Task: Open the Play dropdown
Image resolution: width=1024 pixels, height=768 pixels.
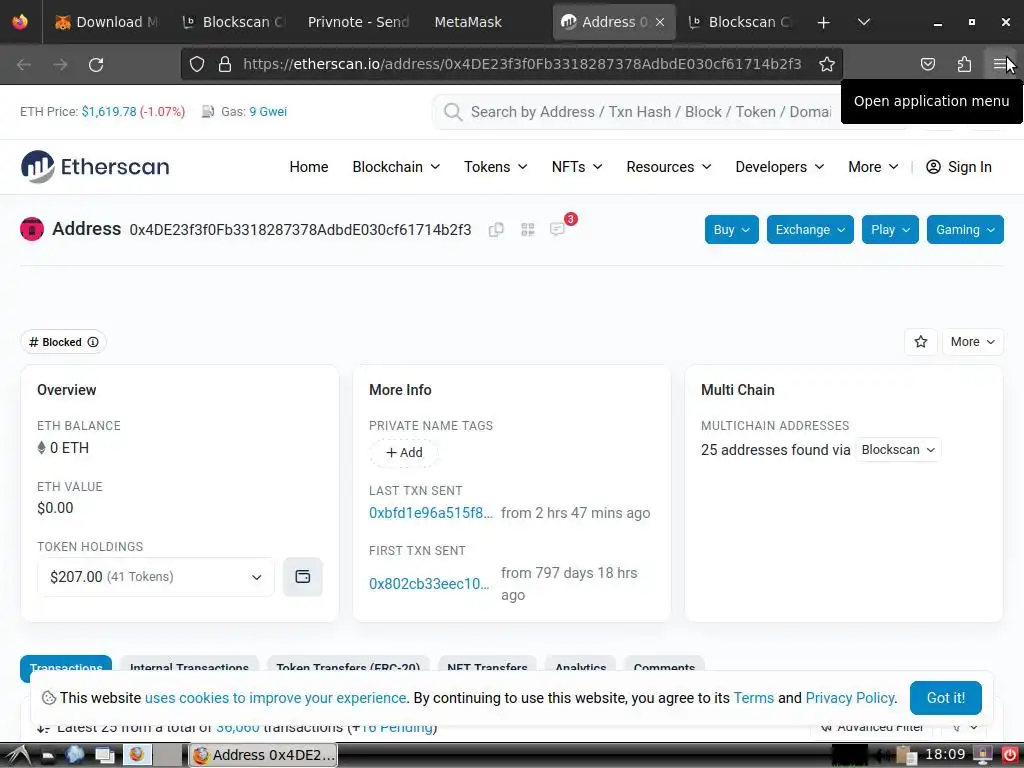Action: click(890, 230)
